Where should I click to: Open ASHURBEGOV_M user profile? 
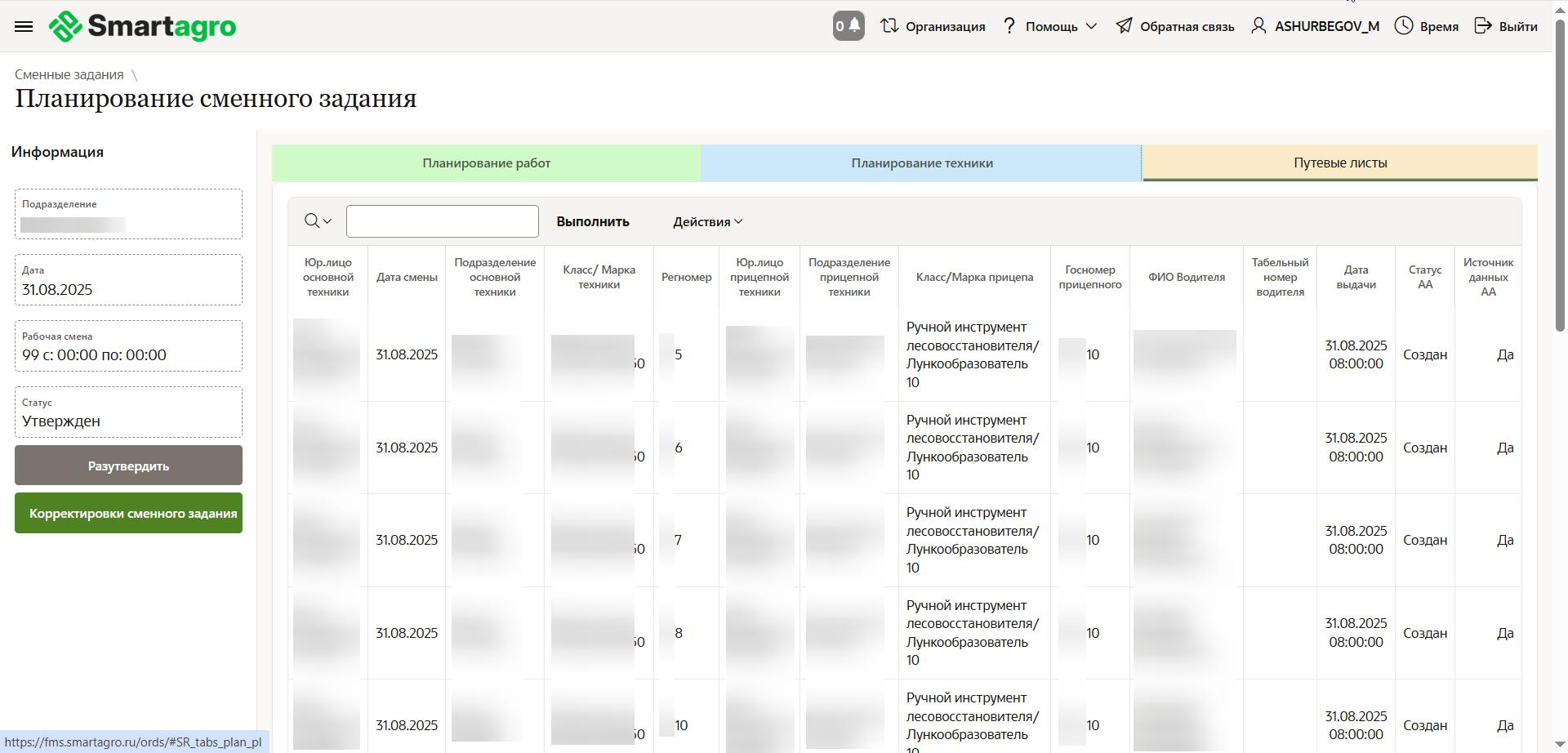click(x=1315, y=26)
